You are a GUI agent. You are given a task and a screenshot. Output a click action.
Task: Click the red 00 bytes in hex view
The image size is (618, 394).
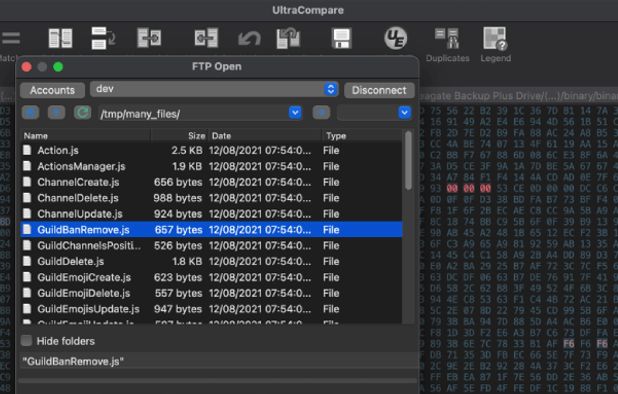click(x=469, y=188)
